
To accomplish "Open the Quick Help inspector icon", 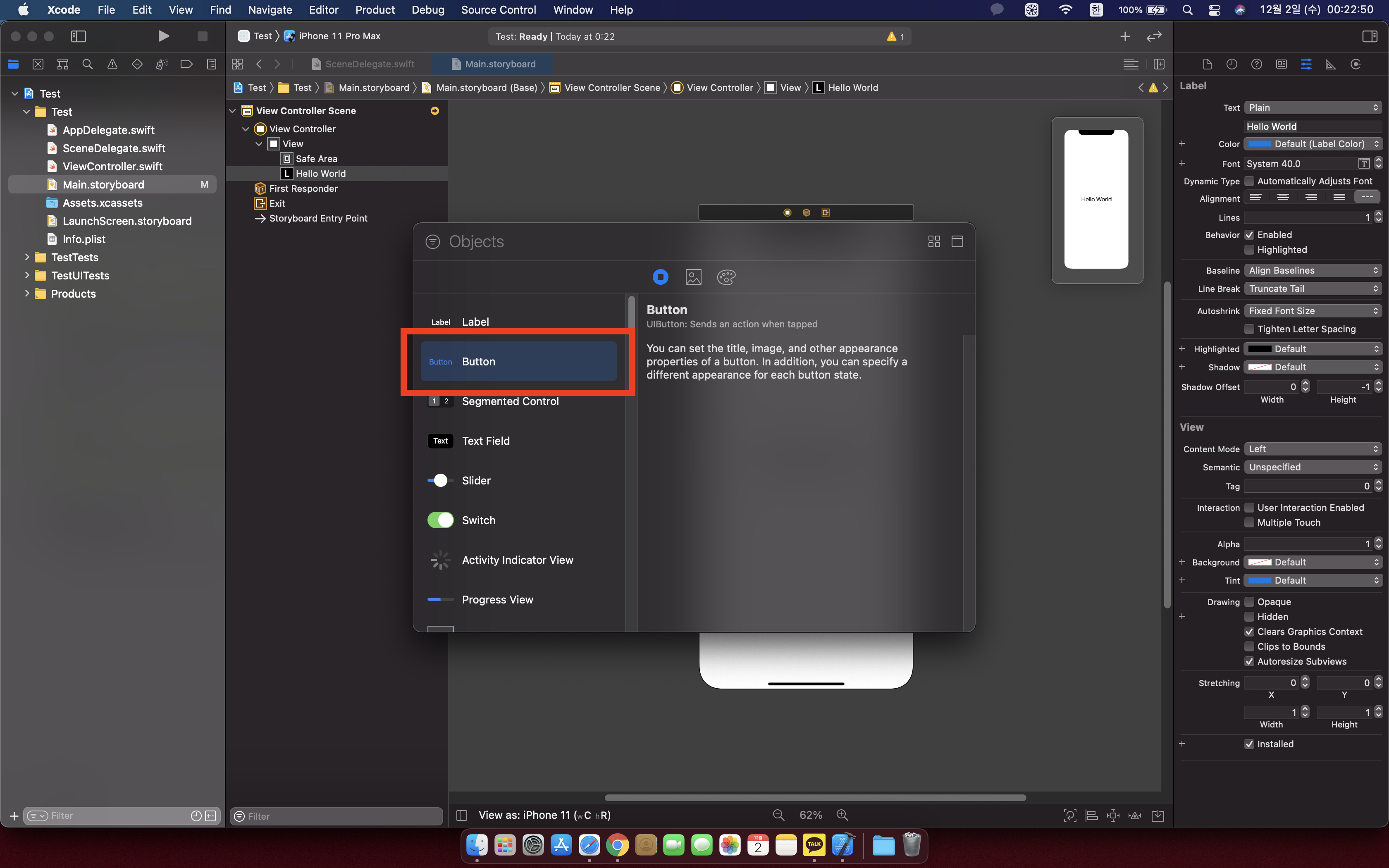I will click(x=1256, y=64).
